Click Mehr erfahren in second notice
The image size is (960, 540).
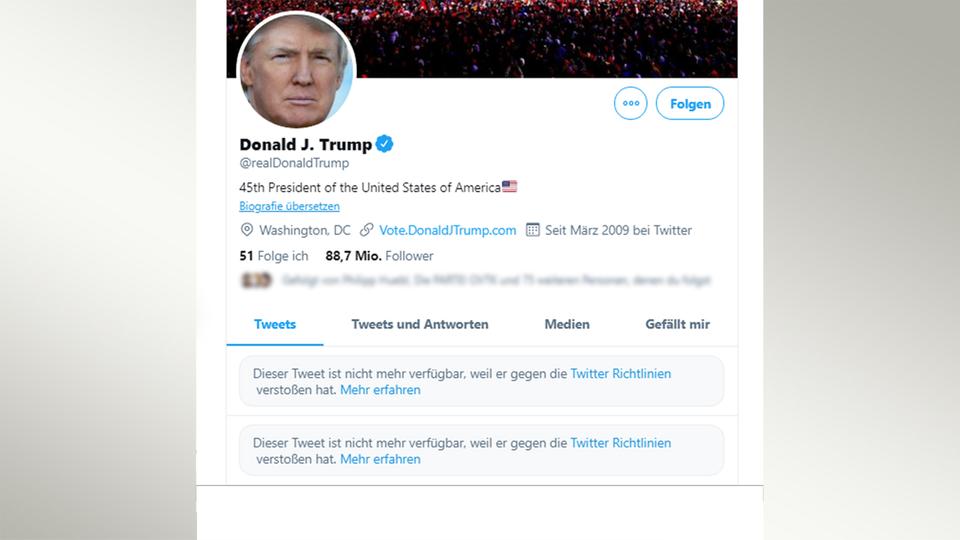pyautogui.click(x=380, y=459)
